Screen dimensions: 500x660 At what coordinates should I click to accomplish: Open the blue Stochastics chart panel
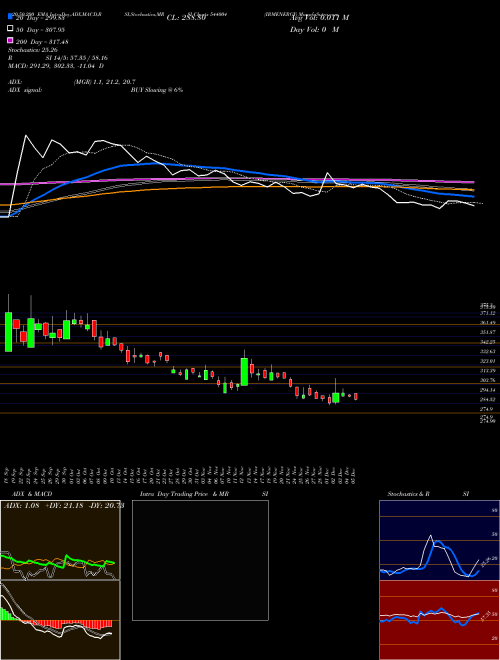coord(439,540)
